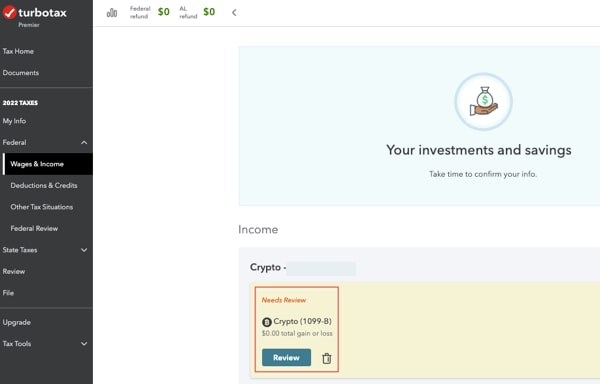The image size is (600, 384).
Task: Click the Review button for Crypto
Action: pos(286,358)
